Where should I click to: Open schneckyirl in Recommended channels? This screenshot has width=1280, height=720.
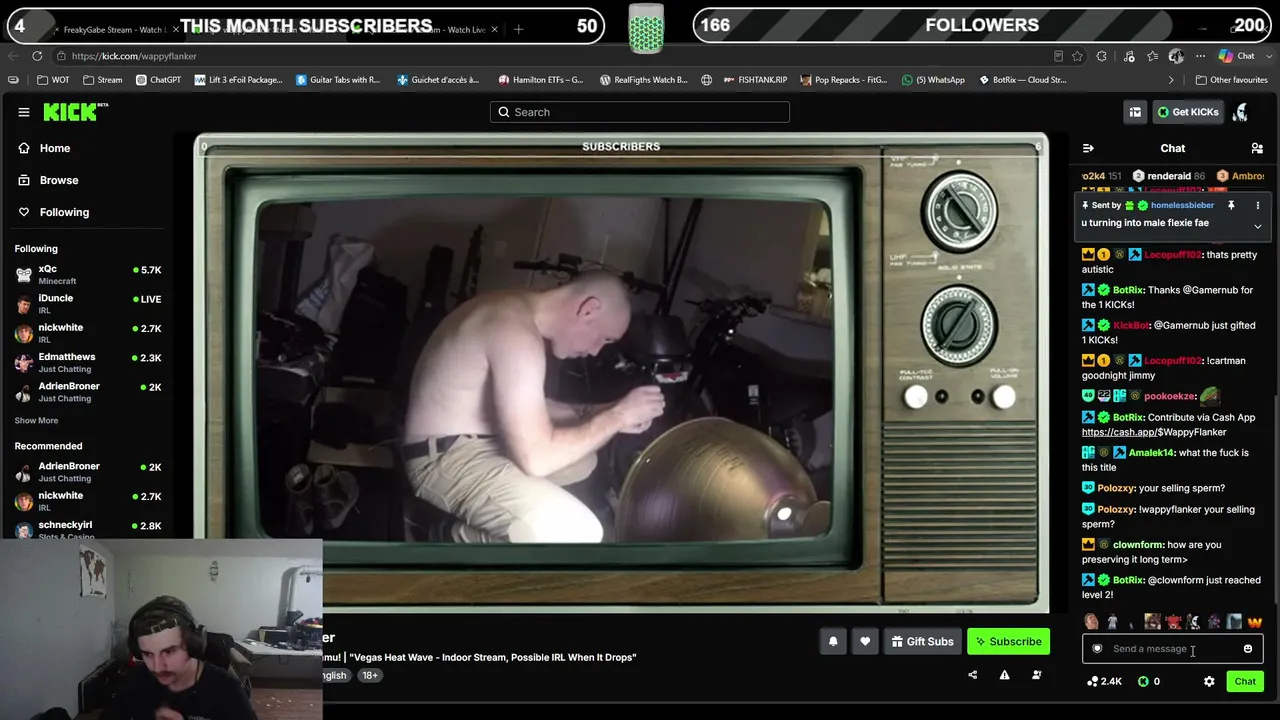tap(88, 530)
